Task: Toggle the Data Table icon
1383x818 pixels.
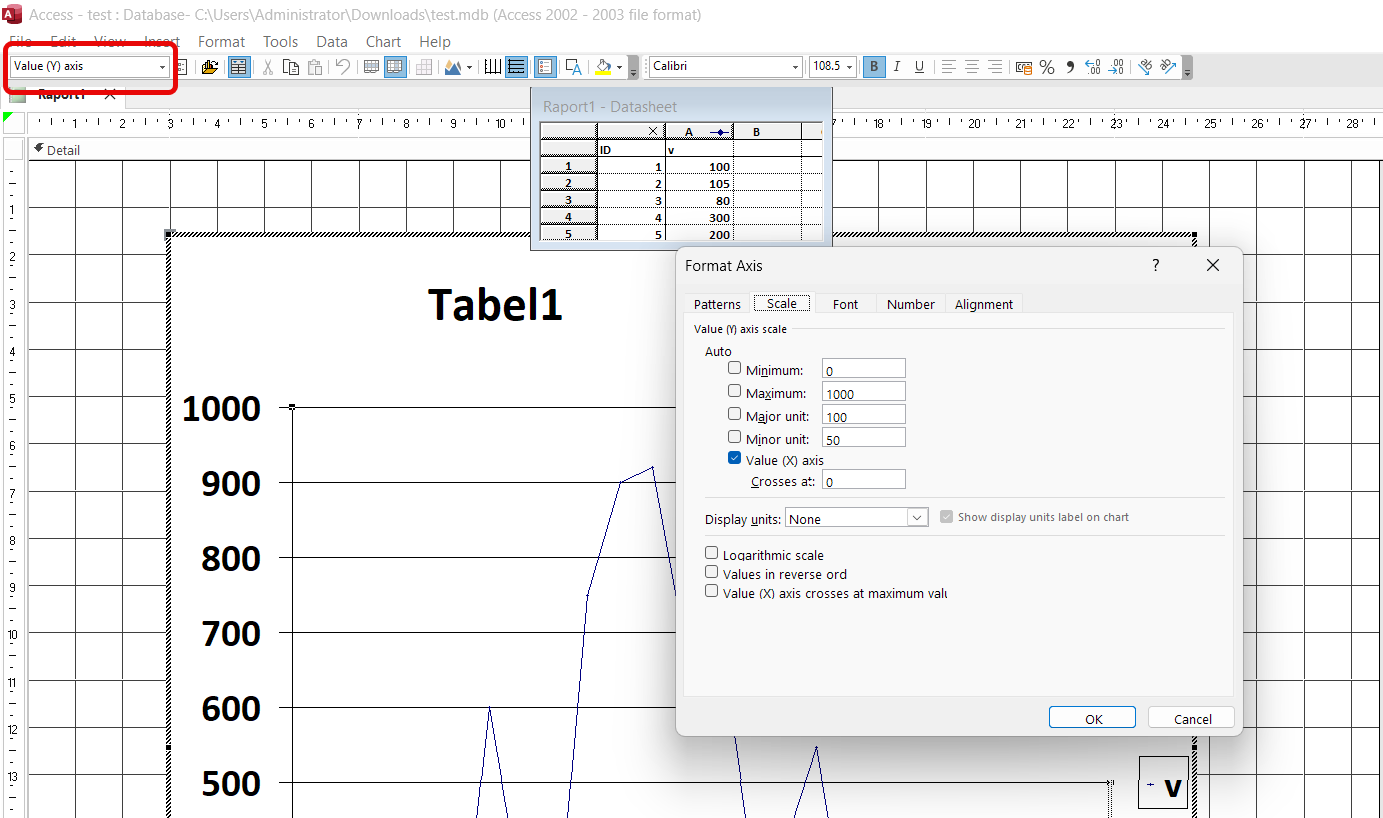Action: pos(424,67)
